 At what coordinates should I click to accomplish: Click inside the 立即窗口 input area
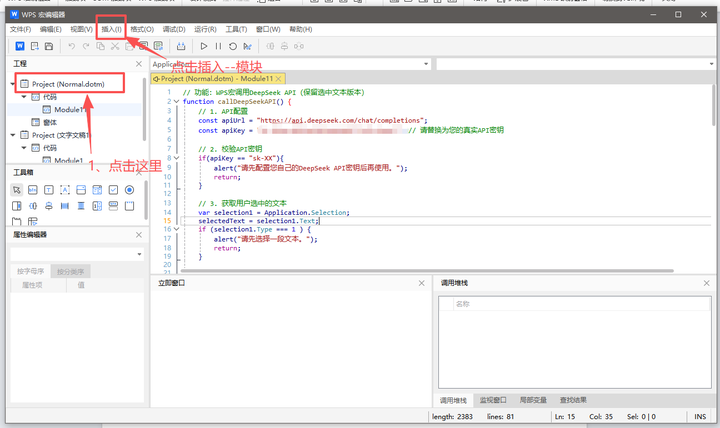click(x=291, y=349)
